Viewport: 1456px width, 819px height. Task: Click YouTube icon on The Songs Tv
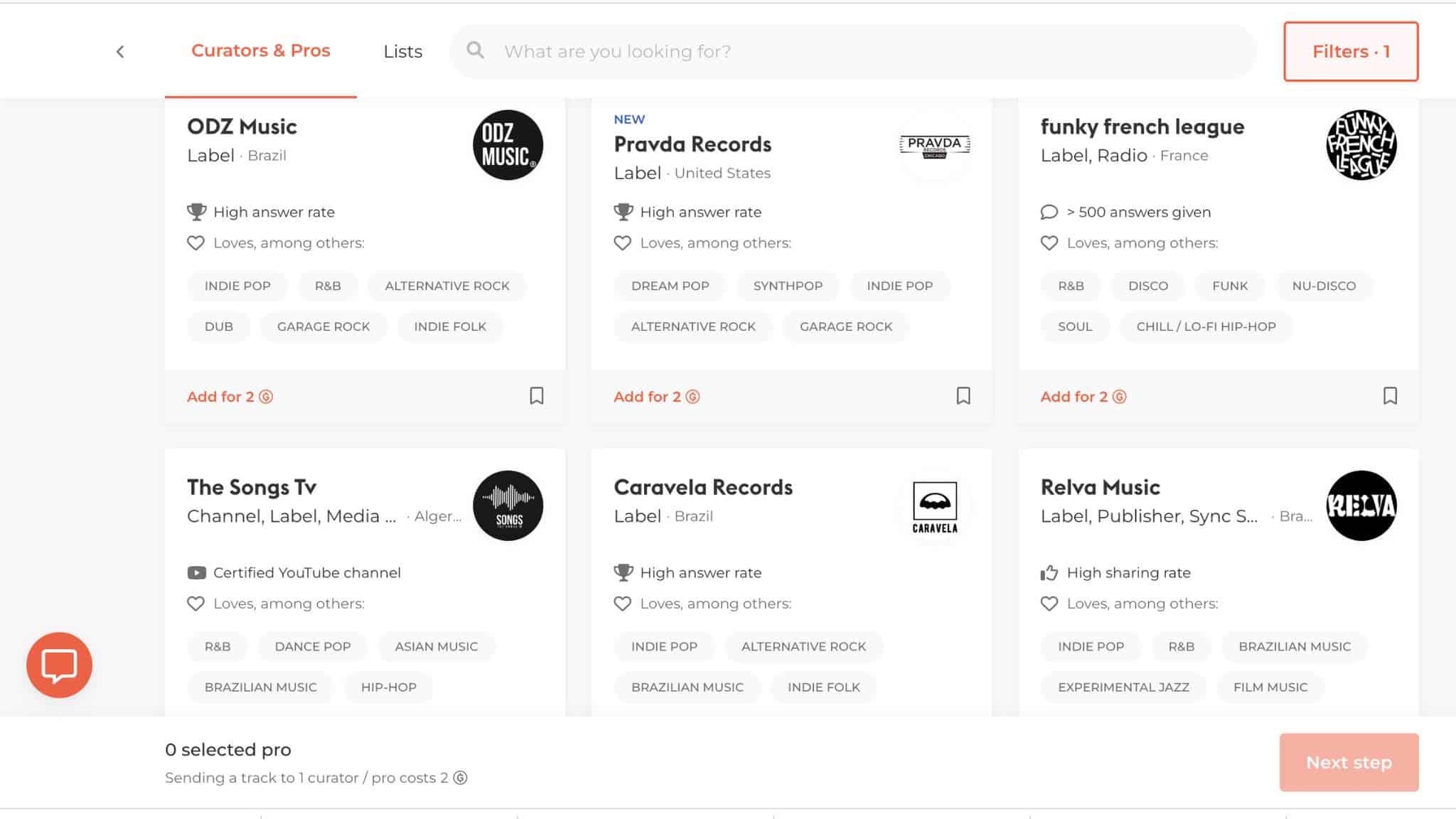[x=196, y=573]
